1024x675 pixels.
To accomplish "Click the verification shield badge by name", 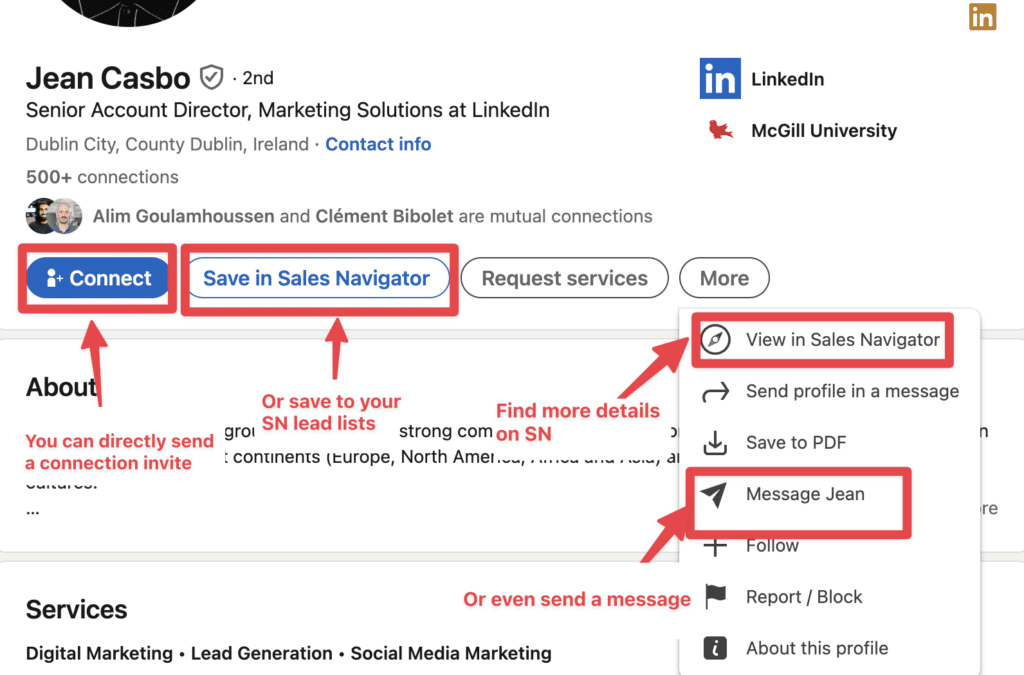I will click(x=212, y=78).
